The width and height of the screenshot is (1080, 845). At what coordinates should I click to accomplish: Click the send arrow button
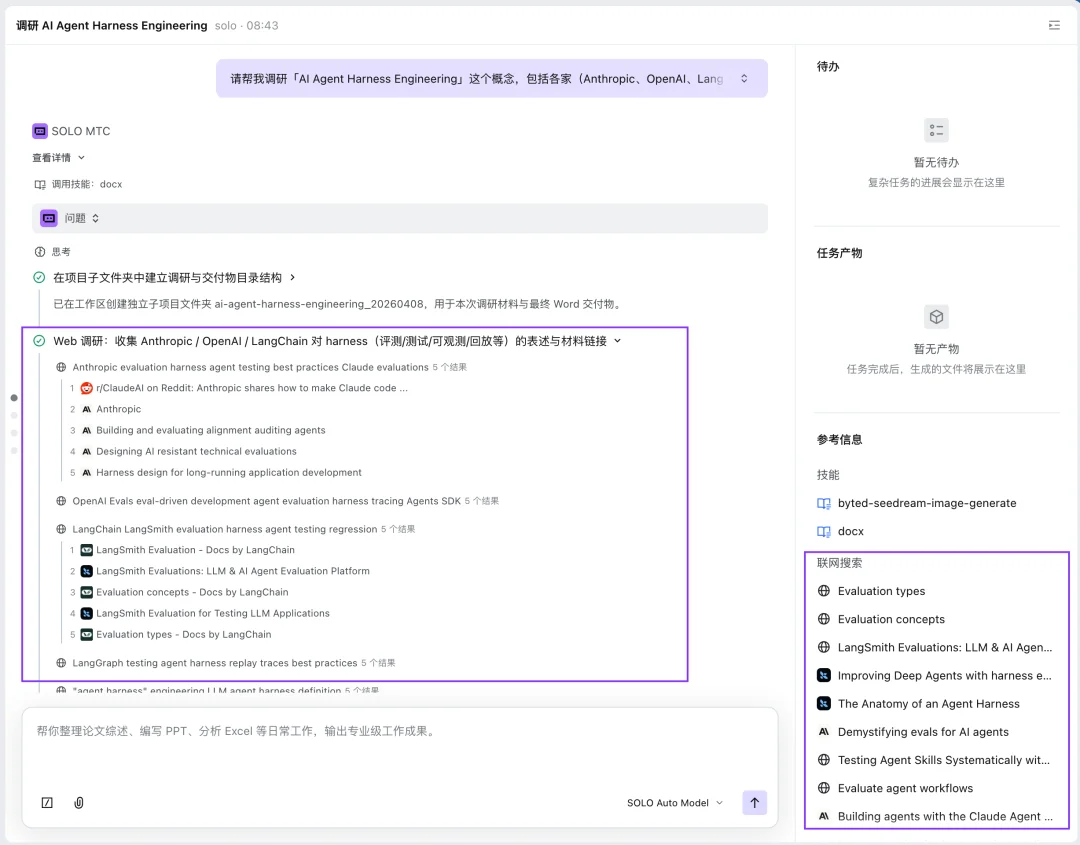pyautogui.click(x=755, y=803)
